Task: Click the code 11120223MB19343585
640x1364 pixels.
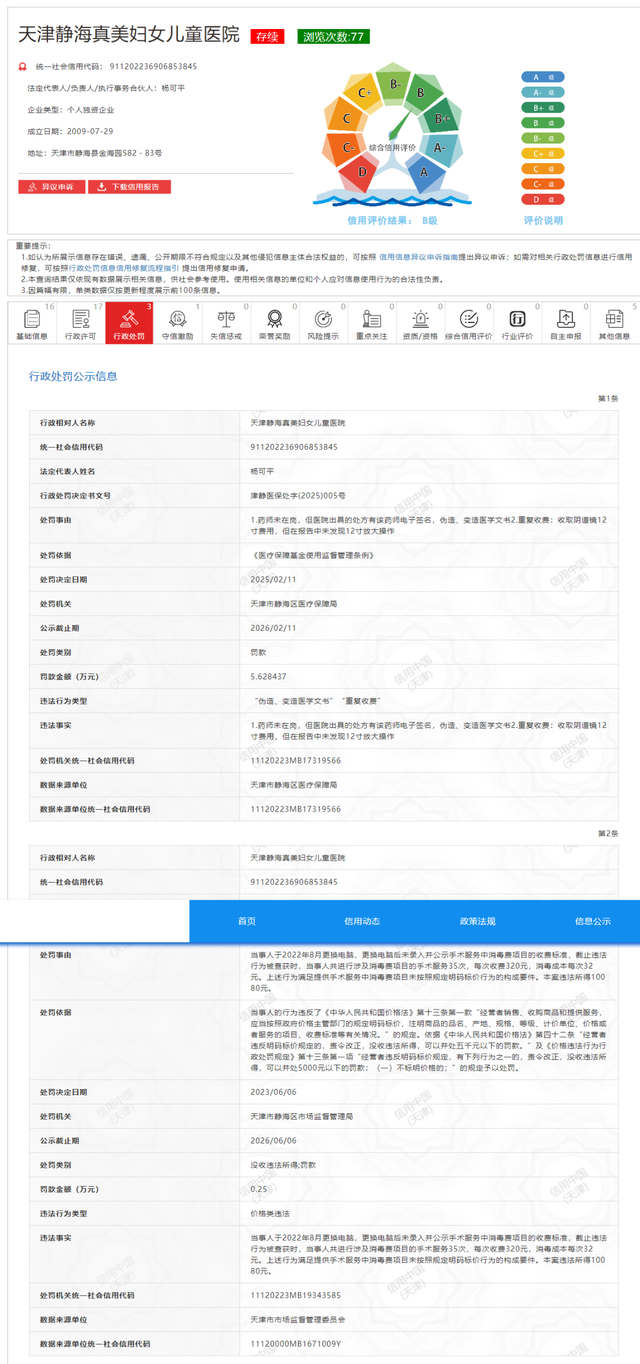Action: click(295, 1295)
